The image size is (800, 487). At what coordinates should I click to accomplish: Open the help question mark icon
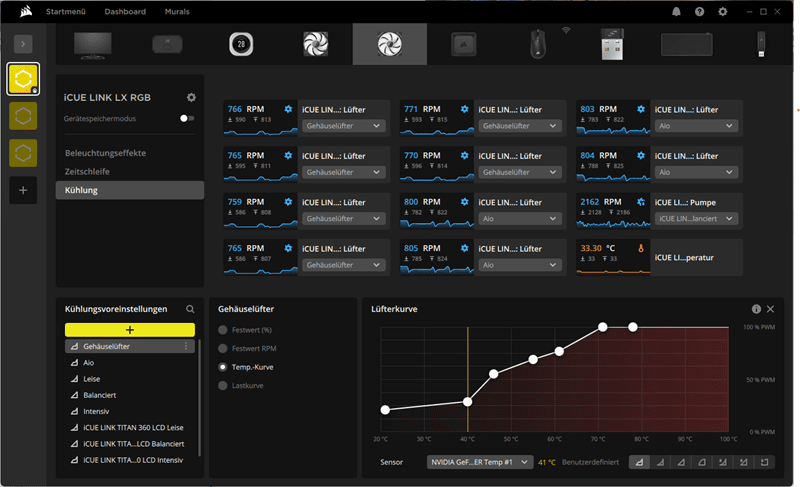[x=699, y=11]
